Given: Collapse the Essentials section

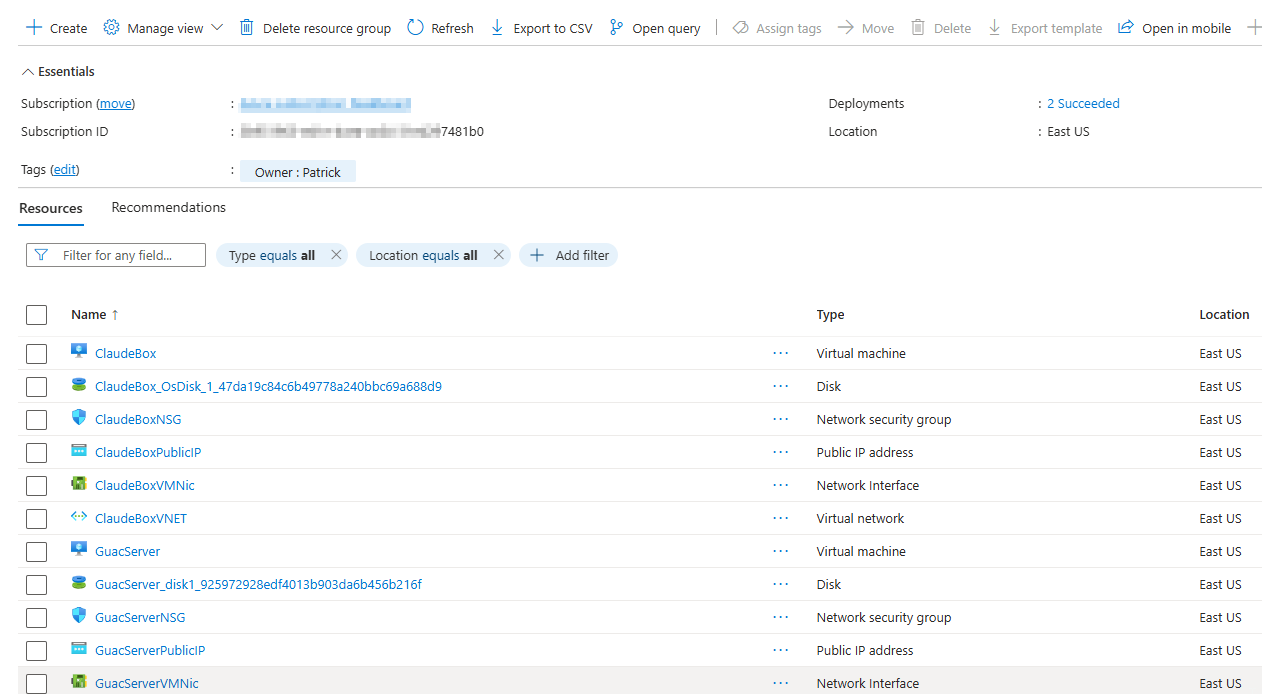Looking at the screenshot, I should pos(27,71).
